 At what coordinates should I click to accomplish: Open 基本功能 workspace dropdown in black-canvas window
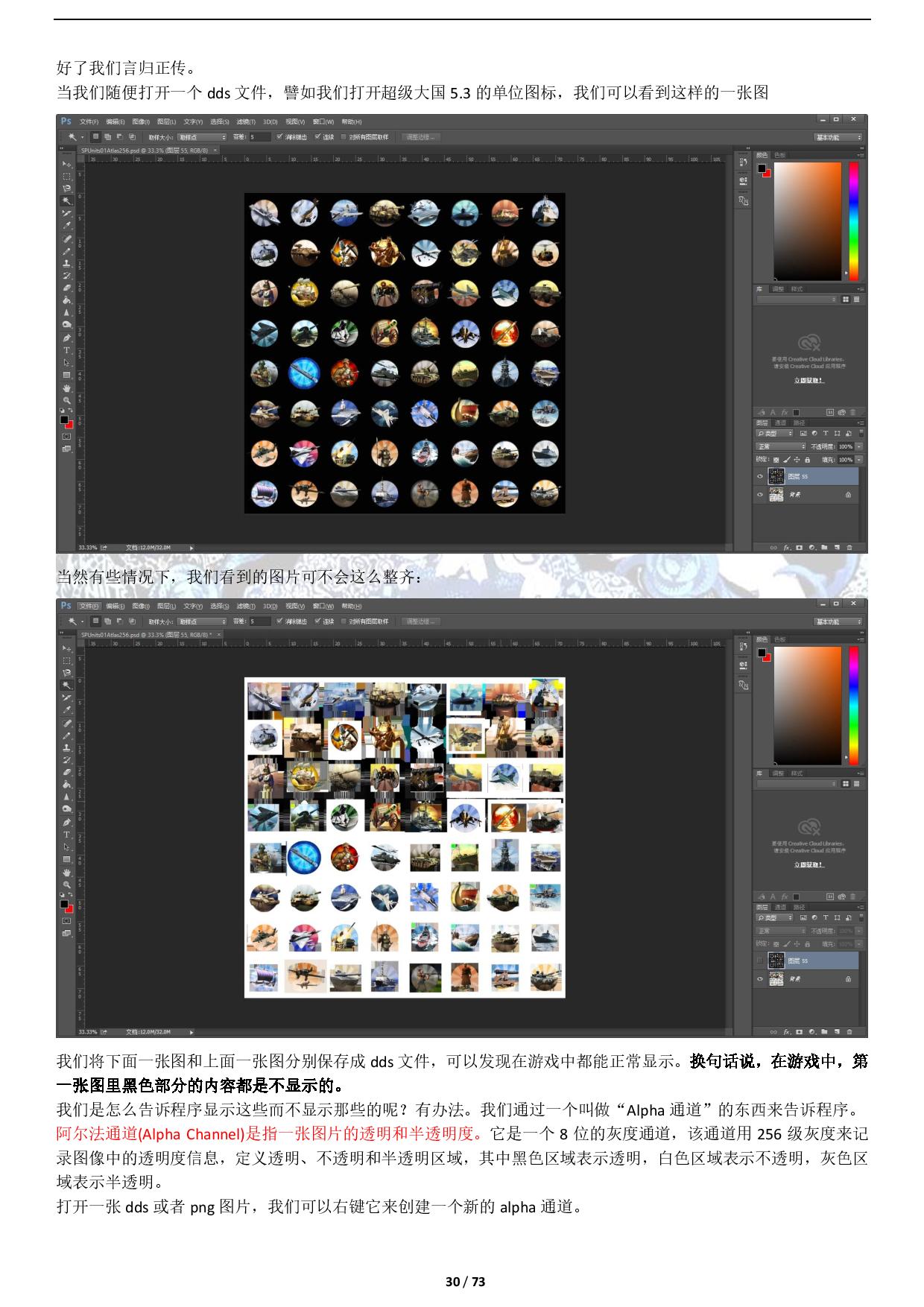tap(838, 137)
